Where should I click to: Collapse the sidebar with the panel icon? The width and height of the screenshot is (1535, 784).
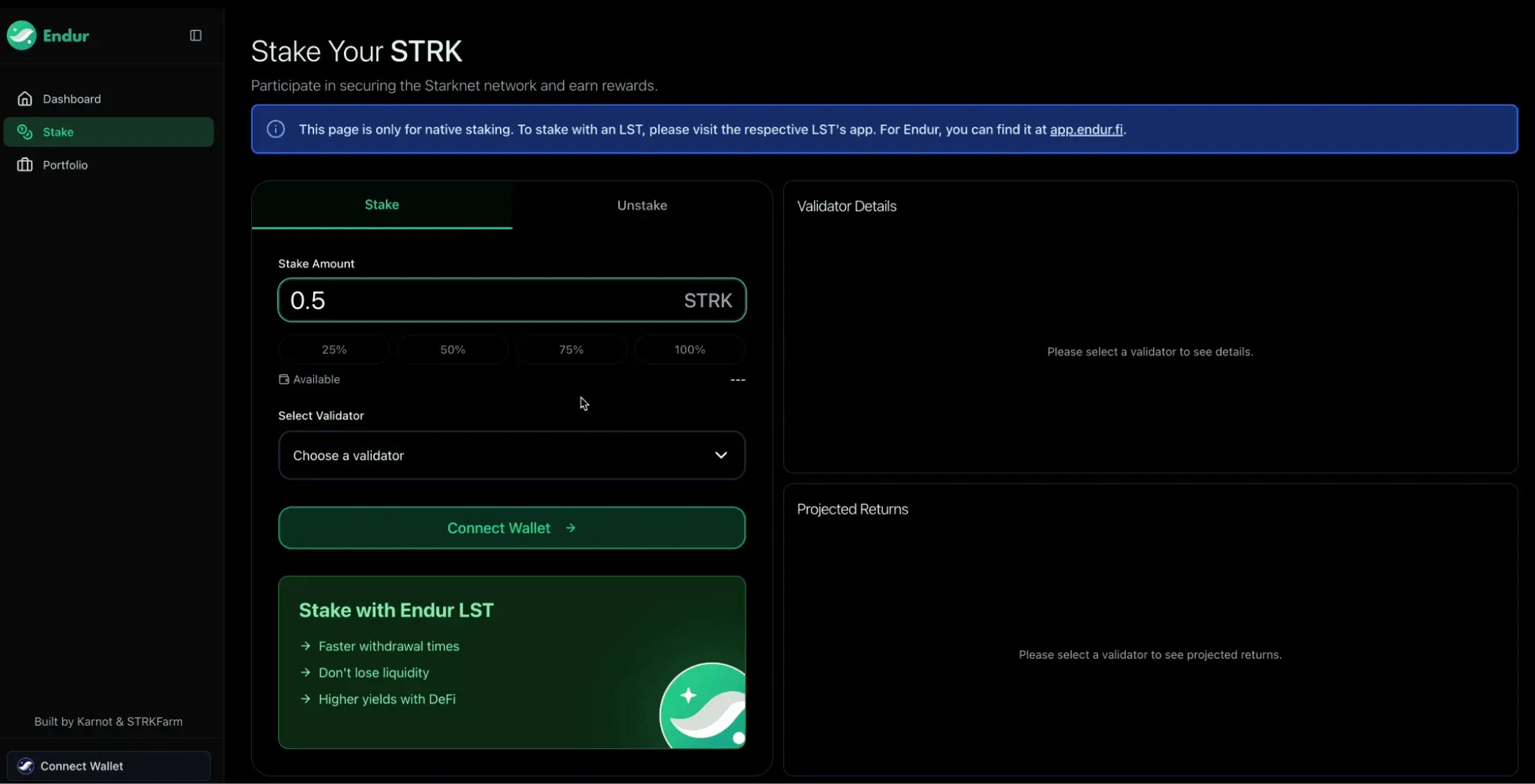196,35
